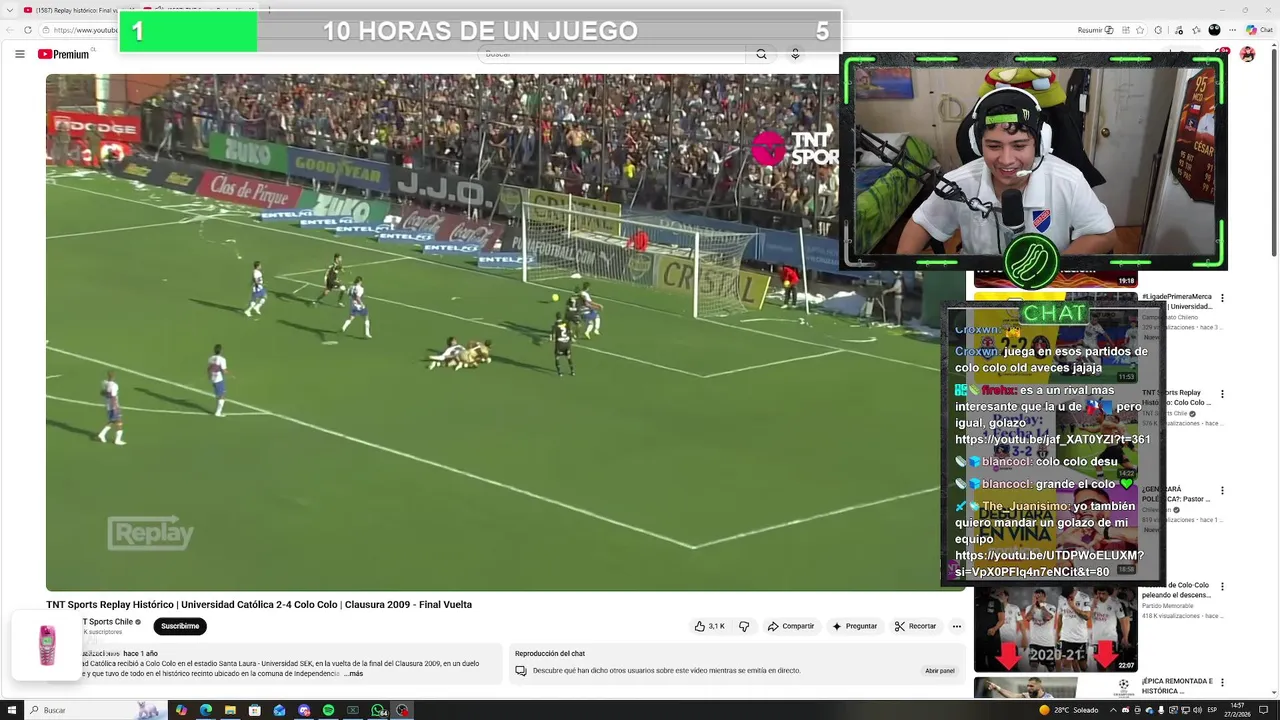Open the notification center icon

click(x=1264, y=710)
